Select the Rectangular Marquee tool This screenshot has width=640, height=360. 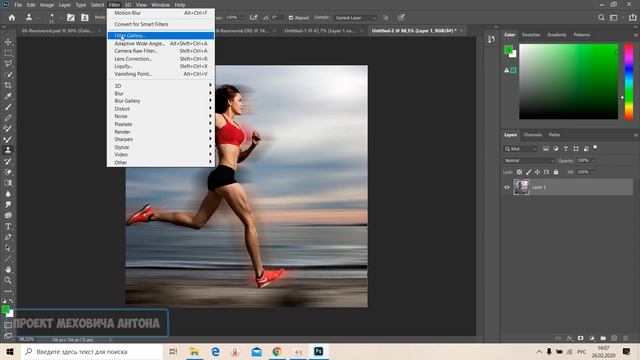click(8, 53)
